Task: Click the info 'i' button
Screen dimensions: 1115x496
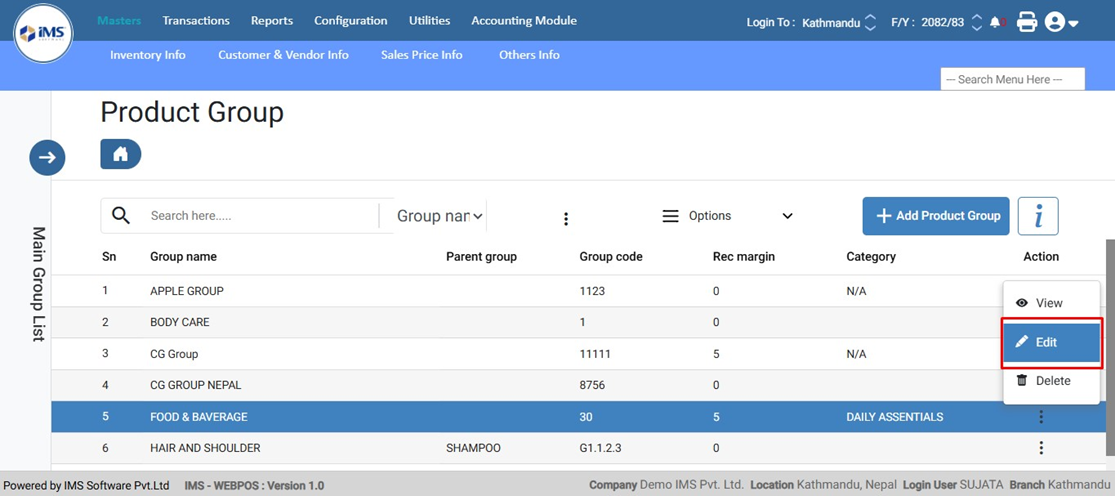Action: (1038, 216)
